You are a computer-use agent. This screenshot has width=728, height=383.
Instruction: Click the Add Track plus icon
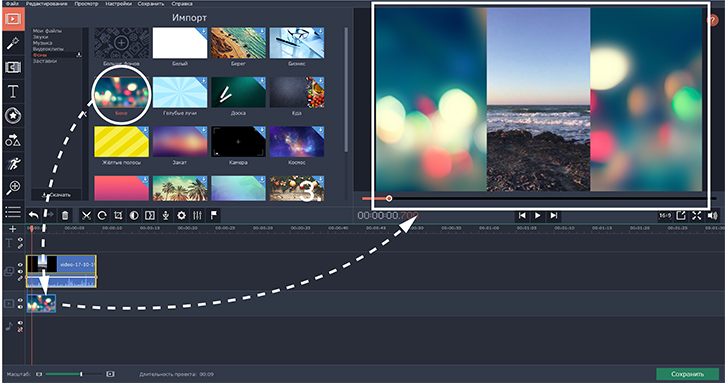(13, 229)
